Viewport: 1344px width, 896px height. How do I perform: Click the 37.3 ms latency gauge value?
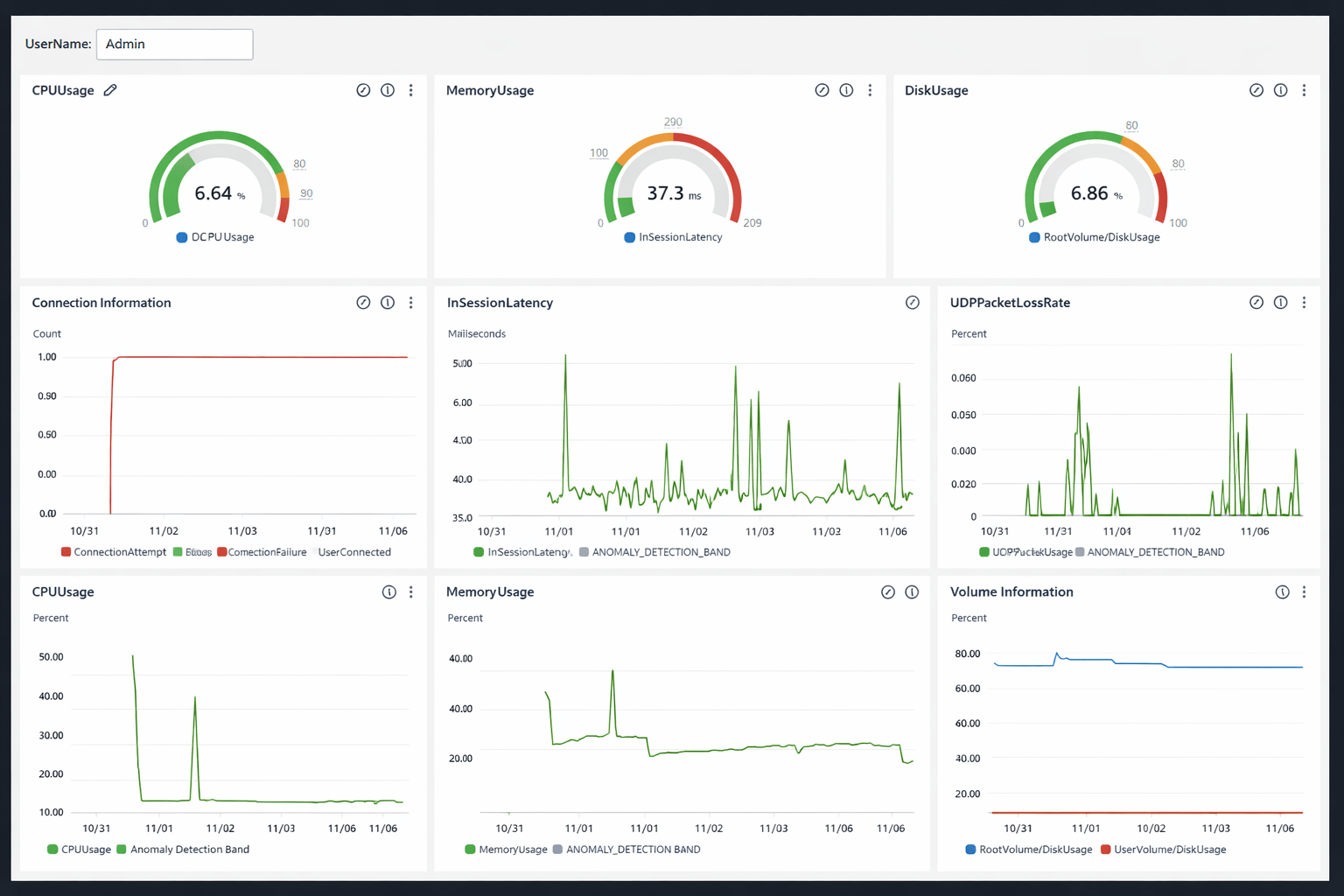(x=674, y=193)
